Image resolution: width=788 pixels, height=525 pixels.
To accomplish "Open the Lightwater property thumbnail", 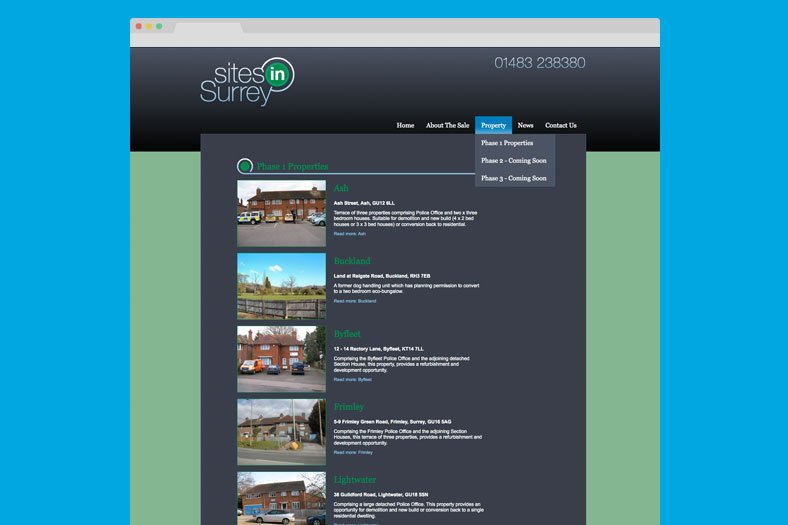I will pyautogui.click(x=281, y=498).
